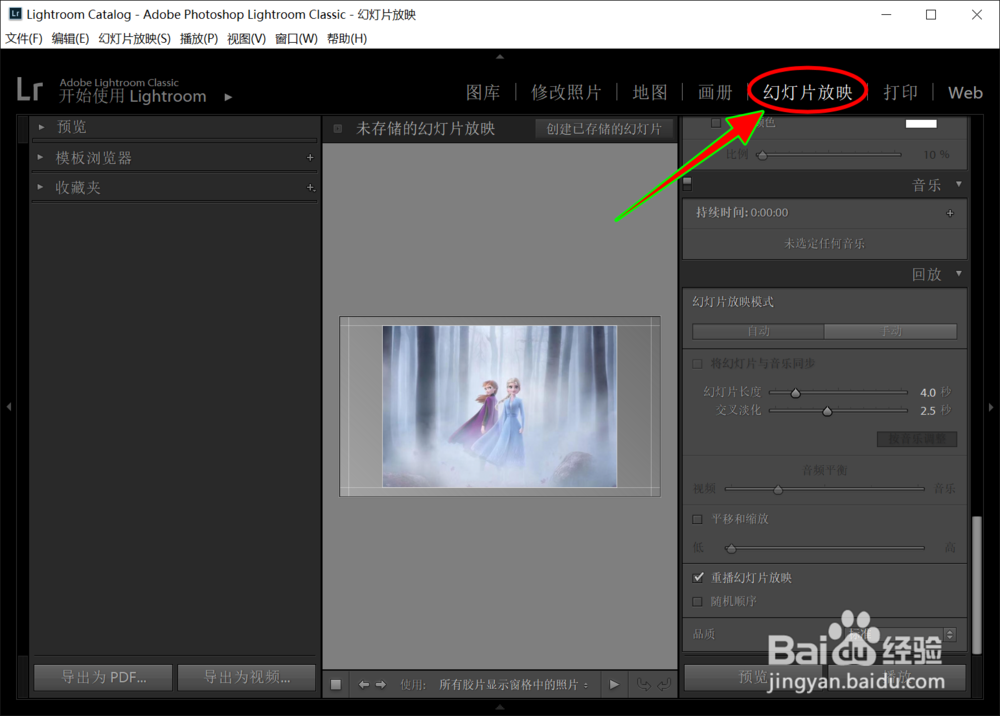Click Export PDF button
1000x716 pixels.
click(103, 677)
